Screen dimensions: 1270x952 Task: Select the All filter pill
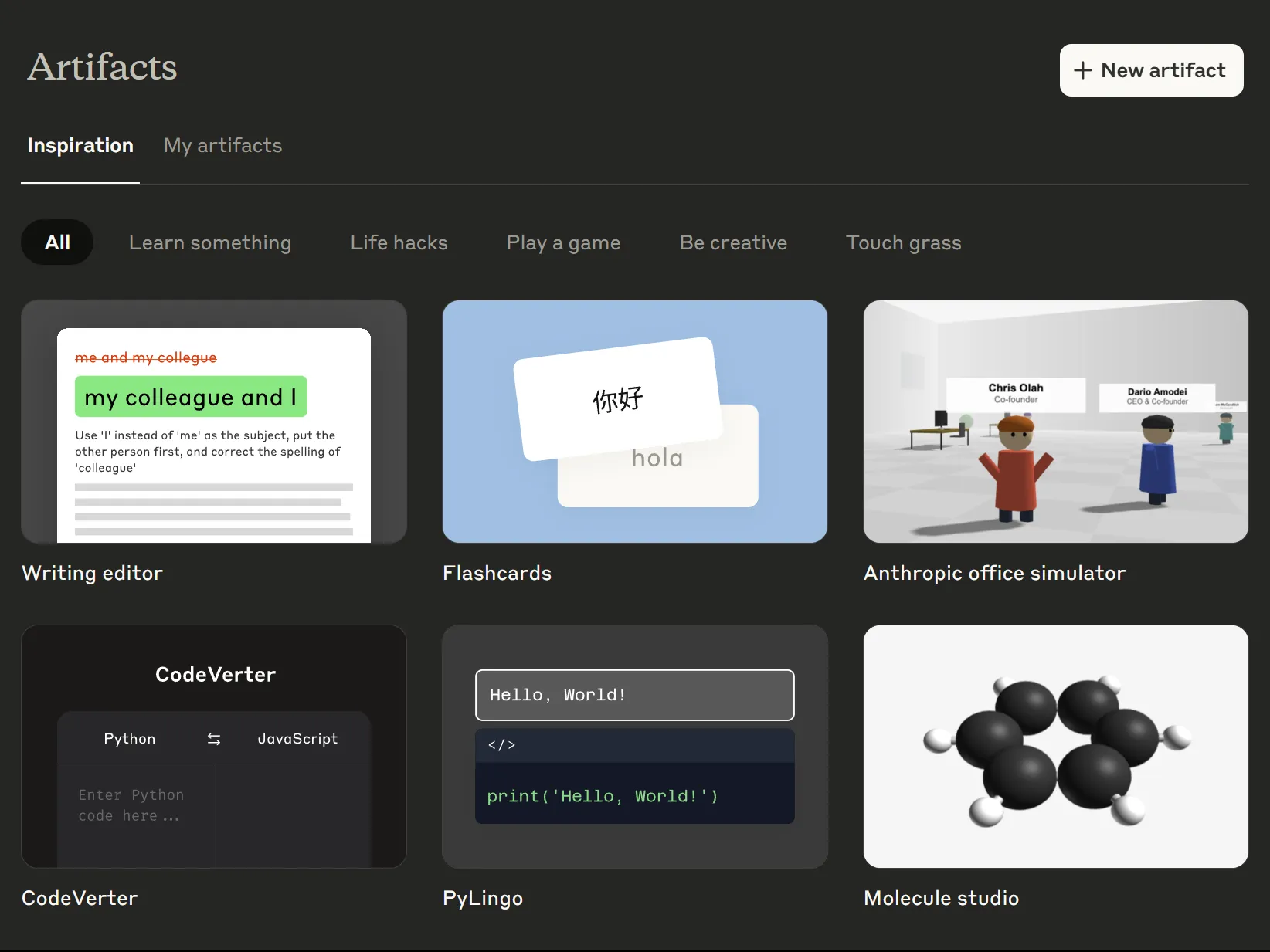coord(56,242)
